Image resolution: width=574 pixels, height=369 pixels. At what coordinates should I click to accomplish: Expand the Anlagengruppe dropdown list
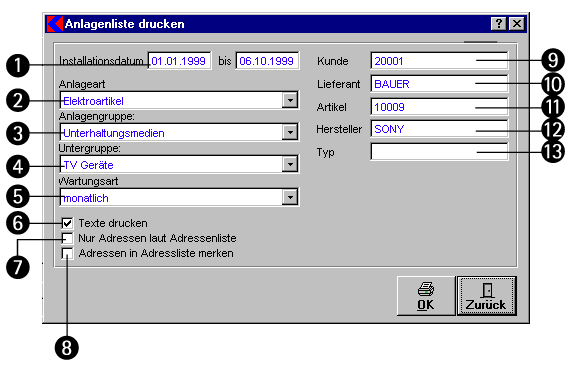[290, 132]
